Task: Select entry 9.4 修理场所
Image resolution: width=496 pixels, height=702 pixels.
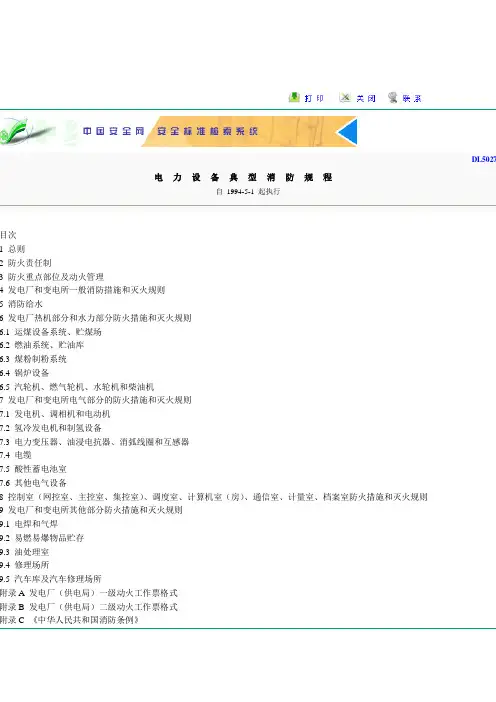Action: coord(25,565)
